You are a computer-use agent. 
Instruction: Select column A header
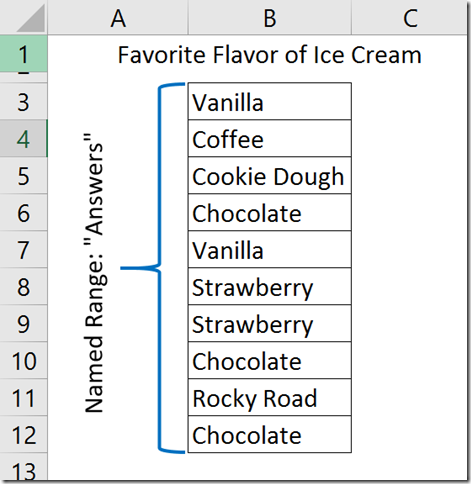point(118,17)
